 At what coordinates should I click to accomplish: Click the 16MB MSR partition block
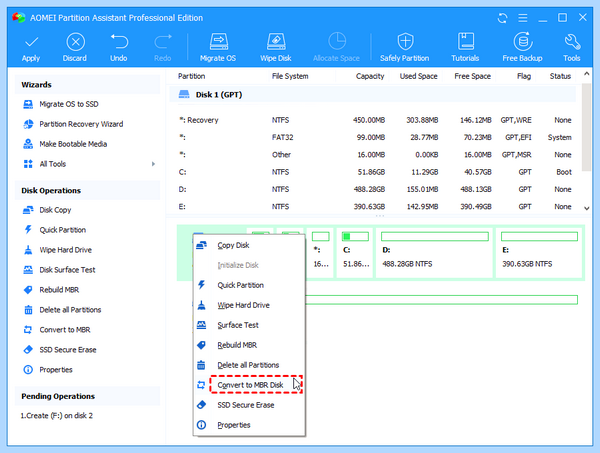tap(321, 253)
